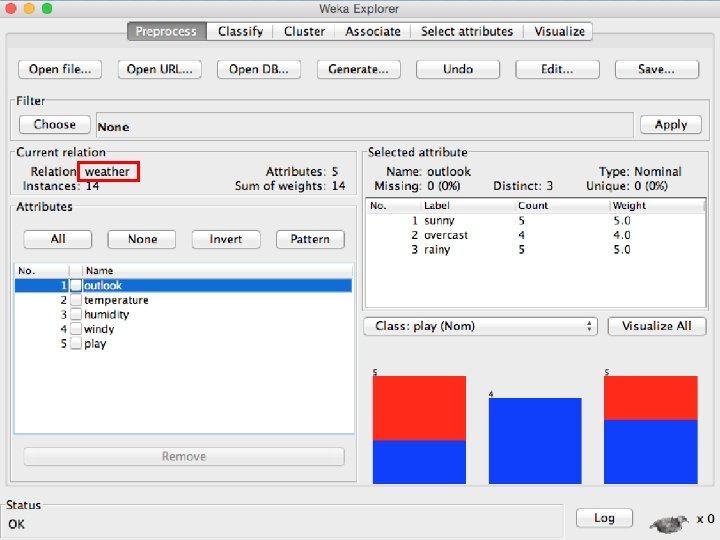Click the Save... button

point(657,69)
